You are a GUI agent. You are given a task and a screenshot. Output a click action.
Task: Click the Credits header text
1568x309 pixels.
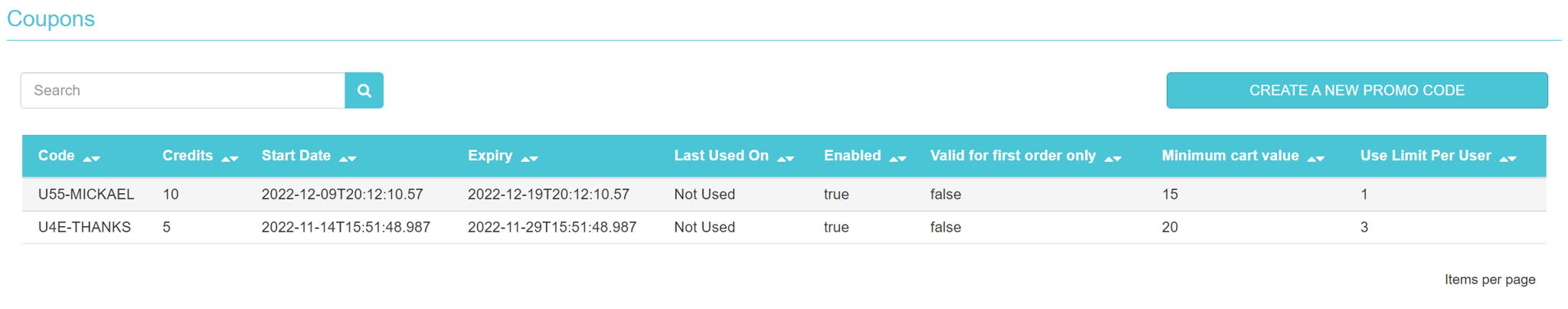click(188, 156)
